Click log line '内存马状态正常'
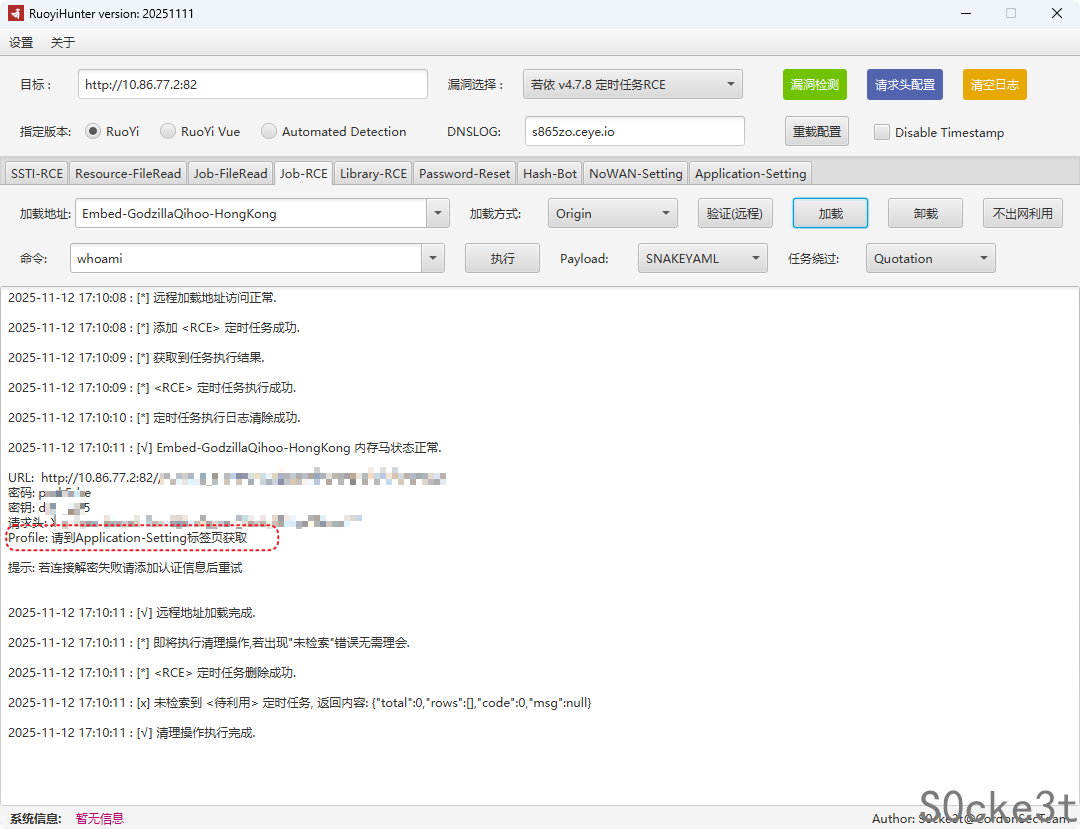Image resolution: width=1080 pixels, height=829 pixels. coord(225,448)
